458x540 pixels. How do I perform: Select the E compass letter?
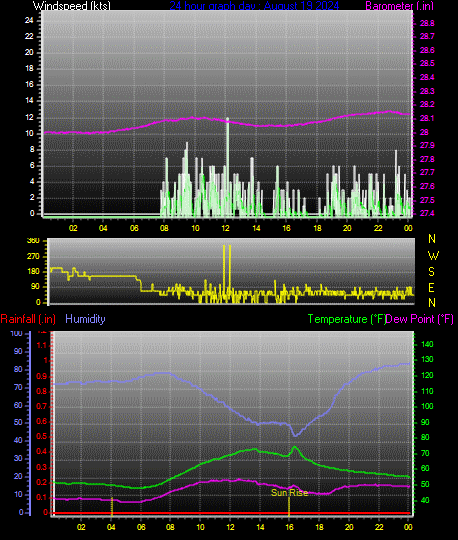[x=431, y=288]
